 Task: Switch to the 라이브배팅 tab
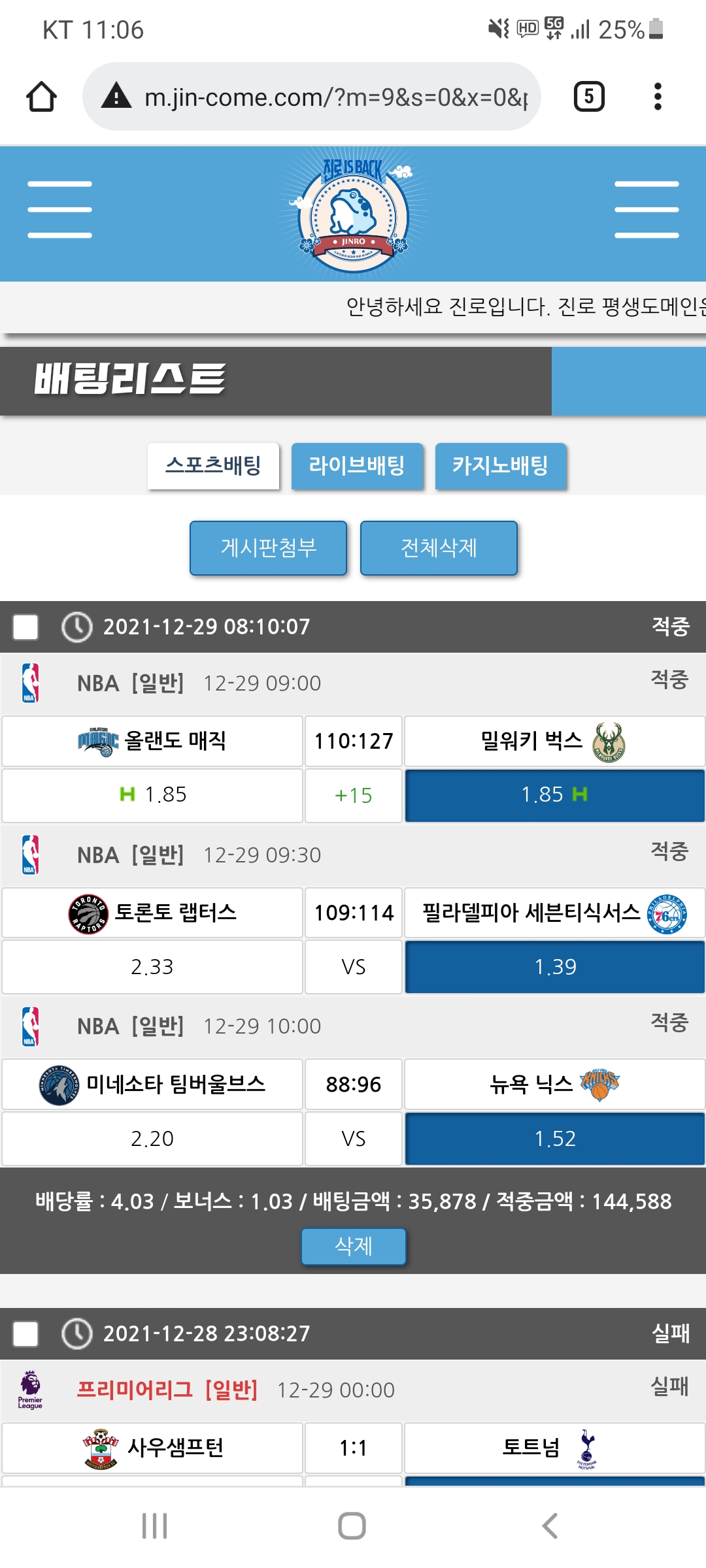click(x=357, y=466)
